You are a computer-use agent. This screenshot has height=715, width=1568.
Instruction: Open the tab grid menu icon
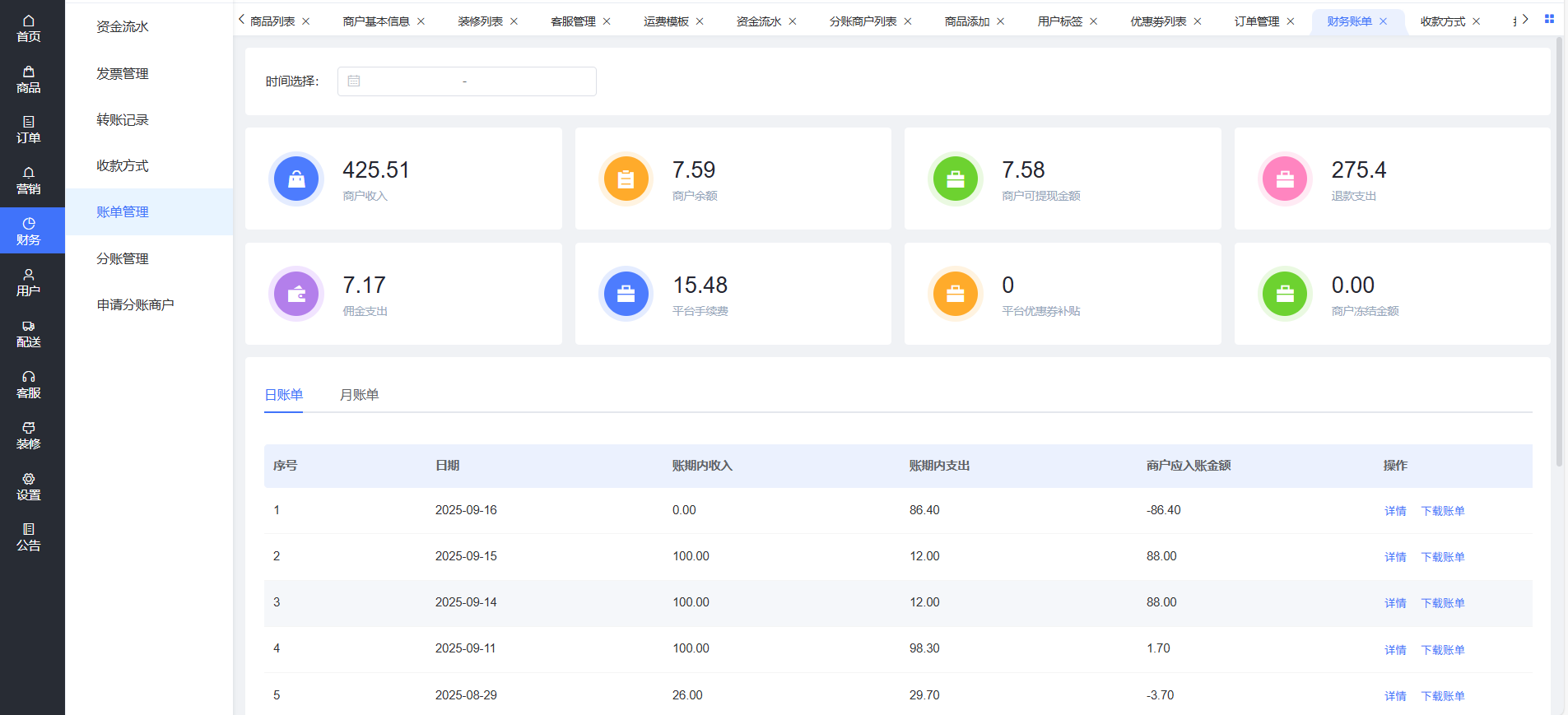(x=1549, y=19)
